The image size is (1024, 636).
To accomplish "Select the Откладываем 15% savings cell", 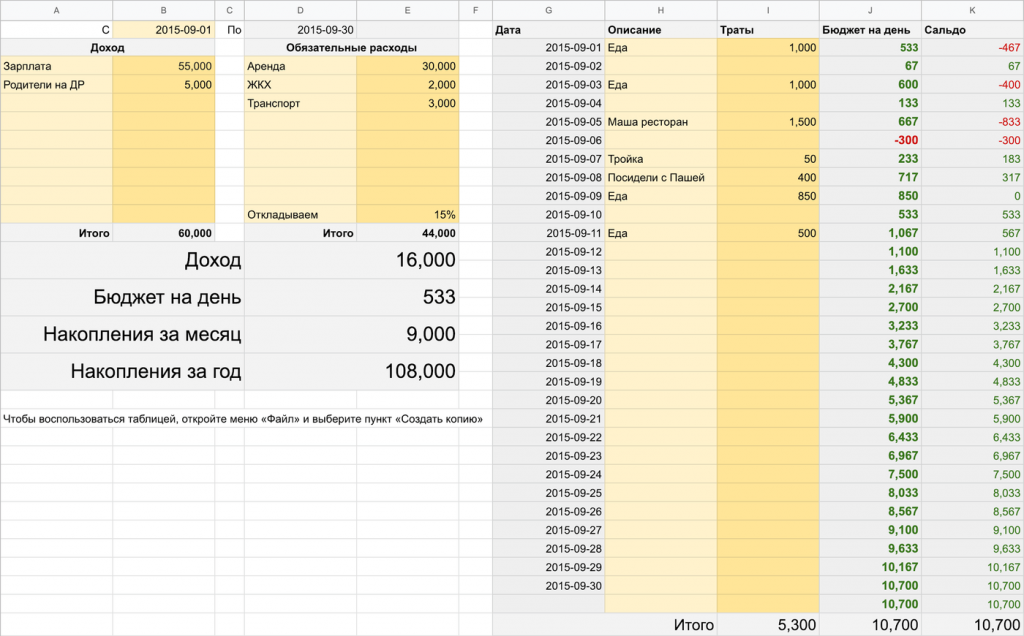I will [407, 214].
